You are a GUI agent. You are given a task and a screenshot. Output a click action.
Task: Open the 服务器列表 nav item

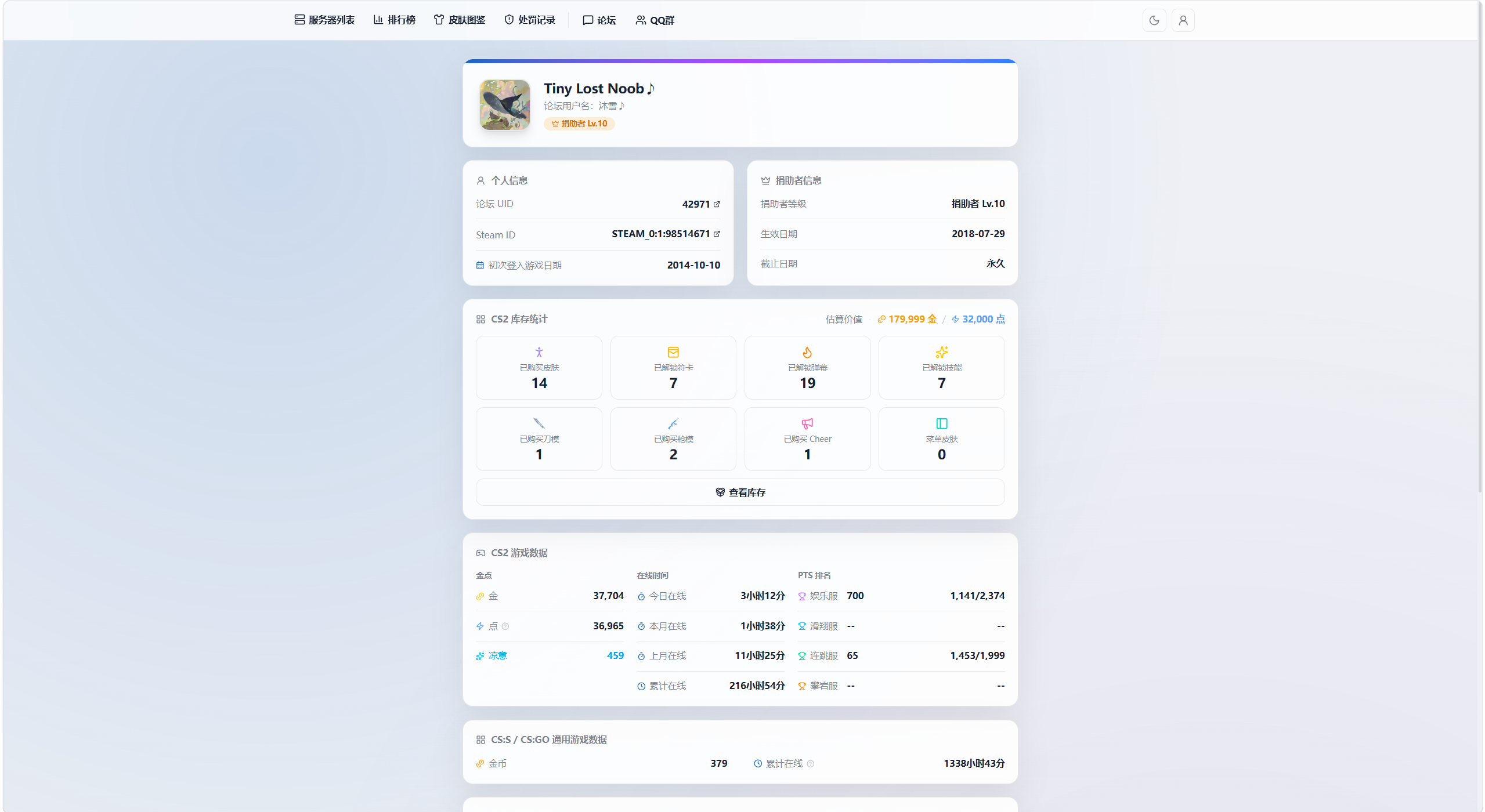(324, 20)
